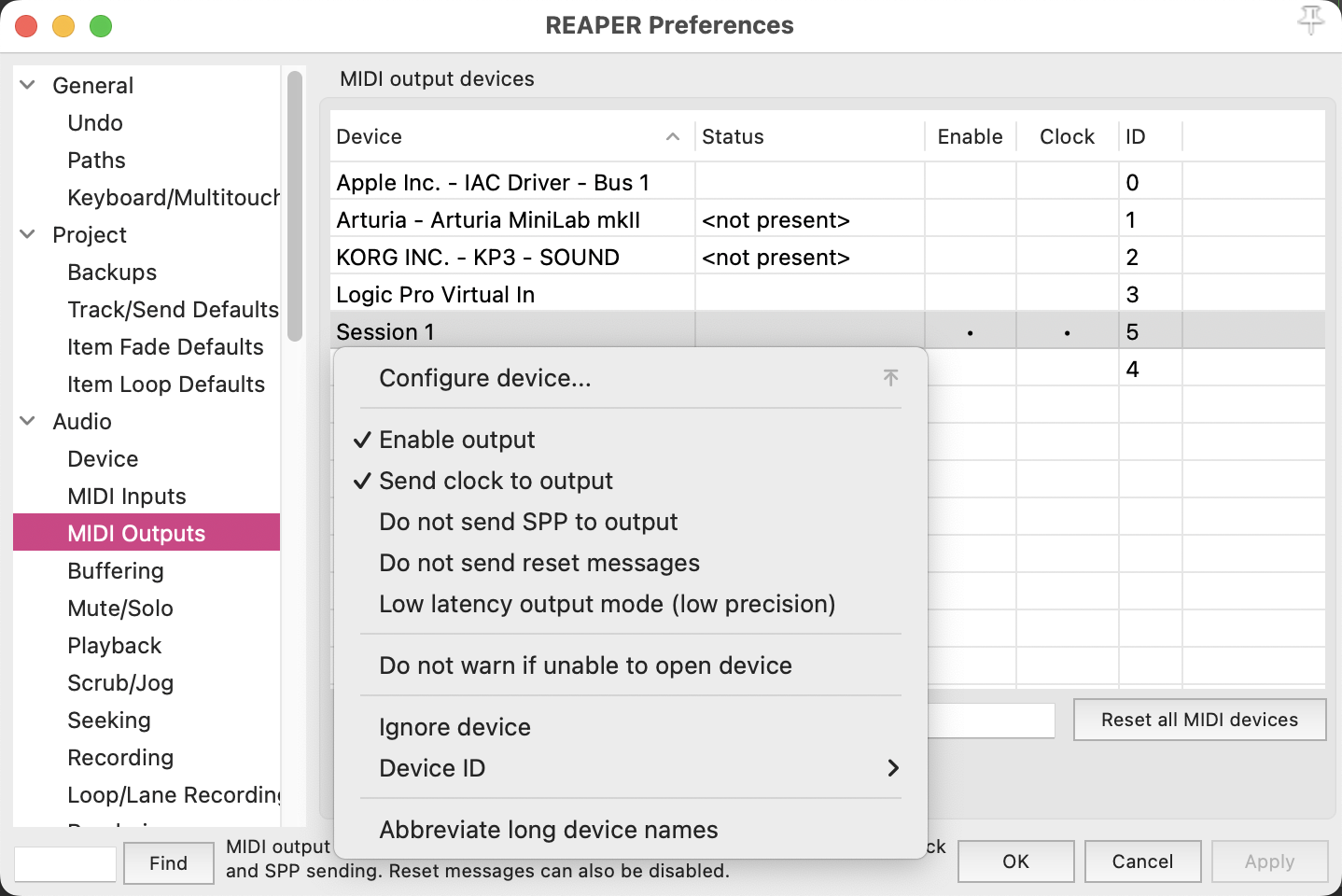1342x896 pixels.
Task: Open the Device ID submenu
Action: point(631,768)
